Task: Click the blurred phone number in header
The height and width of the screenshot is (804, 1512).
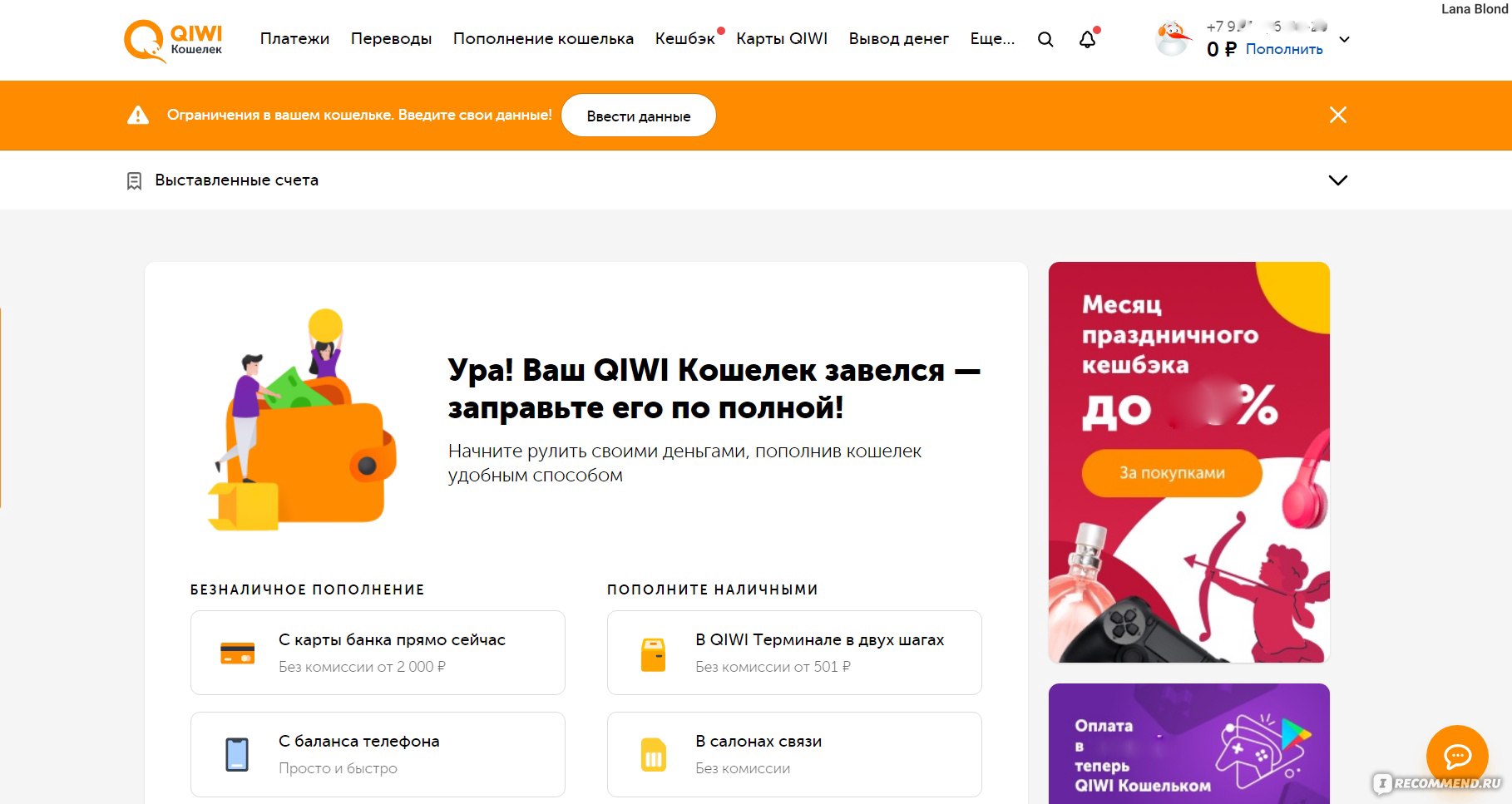Action: 1266,26
